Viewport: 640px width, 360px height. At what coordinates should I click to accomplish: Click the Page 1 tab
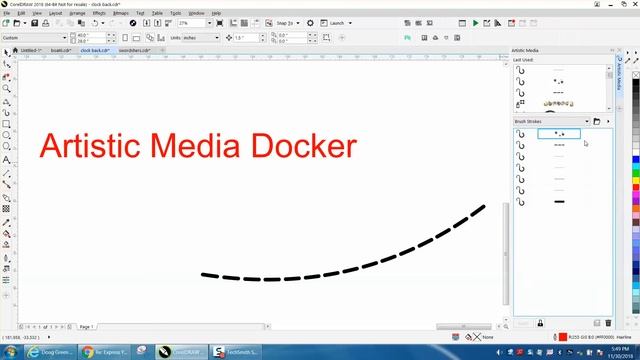pyautogui.click(x=86, y=327)
